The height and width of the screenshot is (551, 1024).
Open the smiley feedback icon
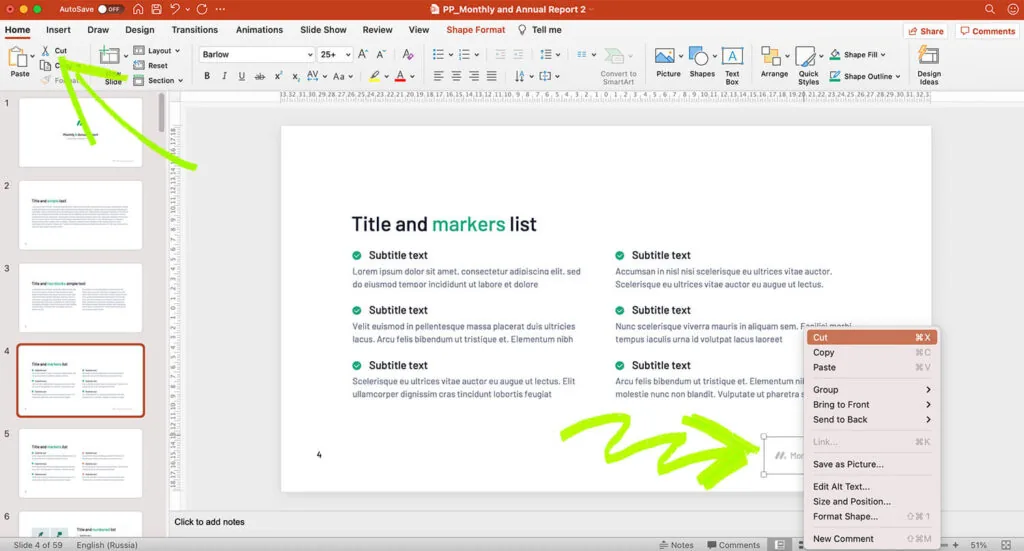[x=1012, y=9]
